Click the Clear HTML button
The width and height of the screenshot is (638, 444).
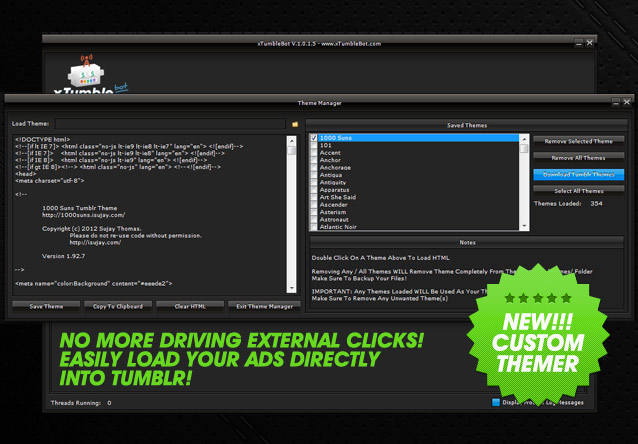tap(190, 306)
